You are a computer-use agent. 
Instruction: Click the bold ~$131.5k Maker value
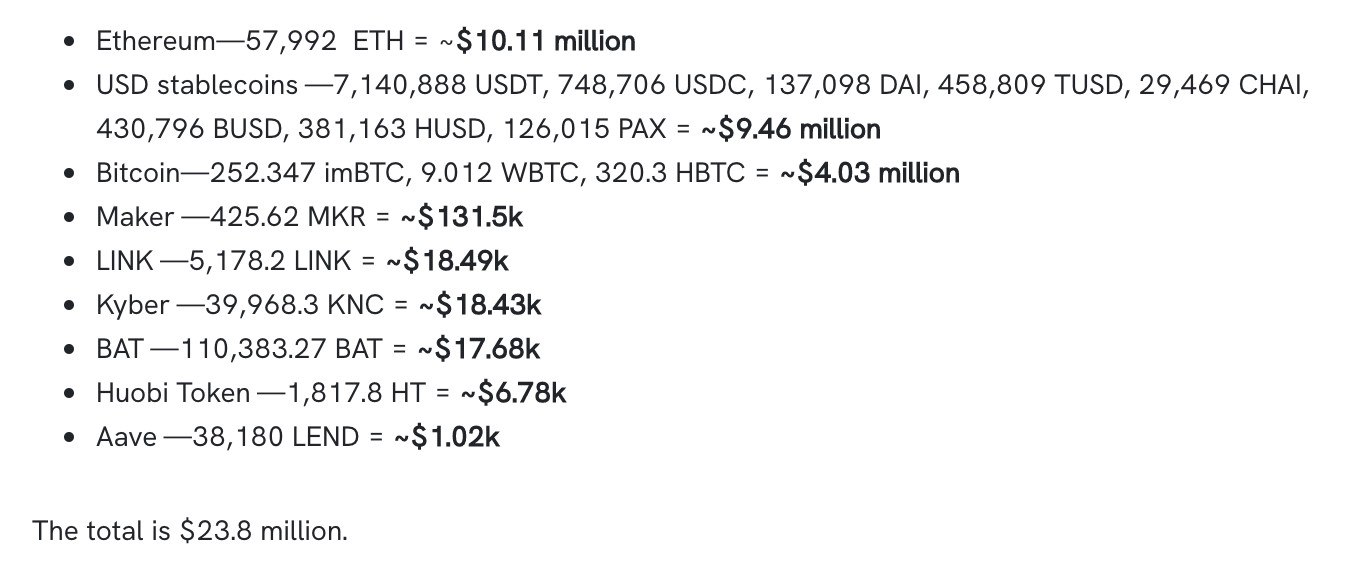pyautogui.click(x=461, y=217)
